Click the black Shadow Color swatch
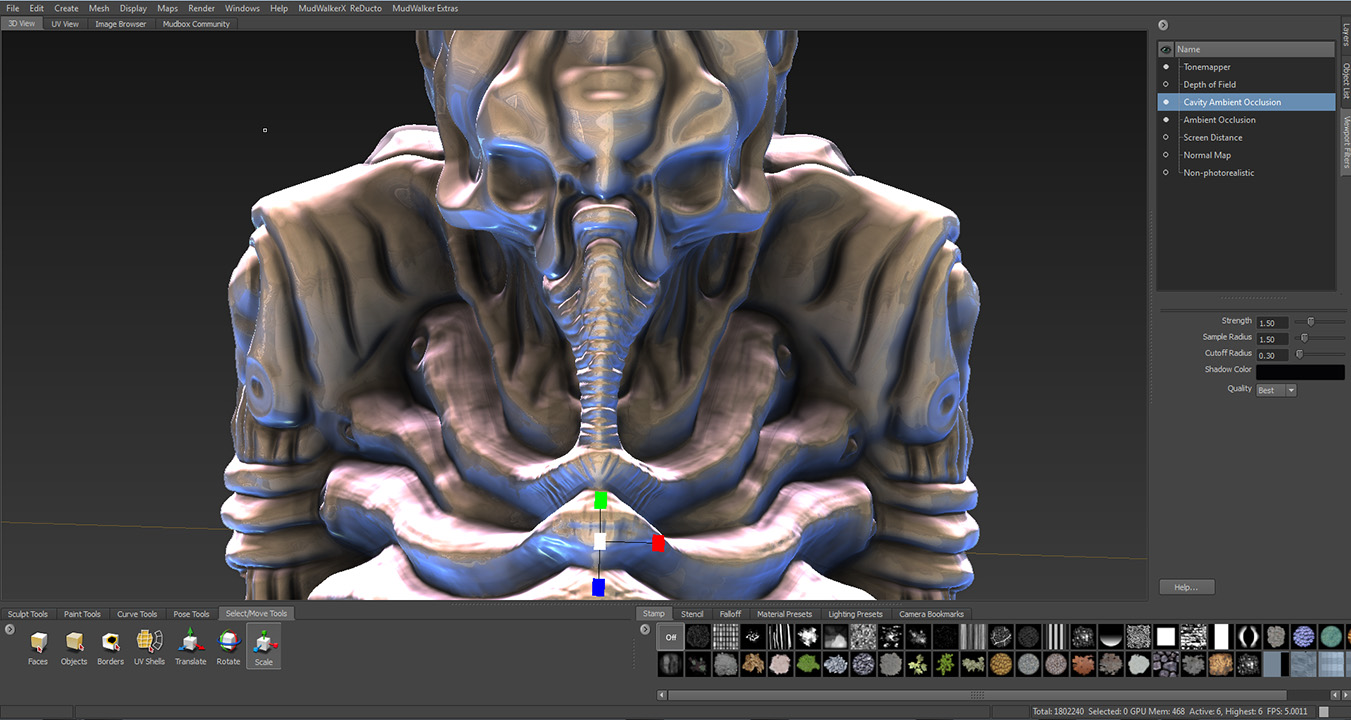 1300,372
